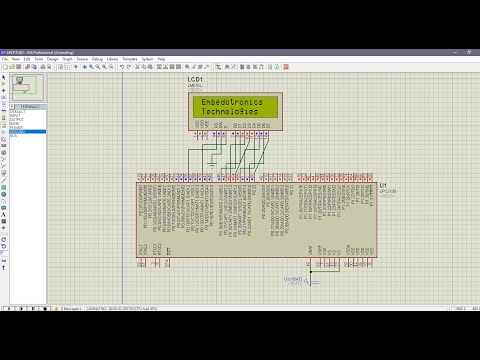
Task: Click the Save Design icon
Action: [x=19, y=67]
